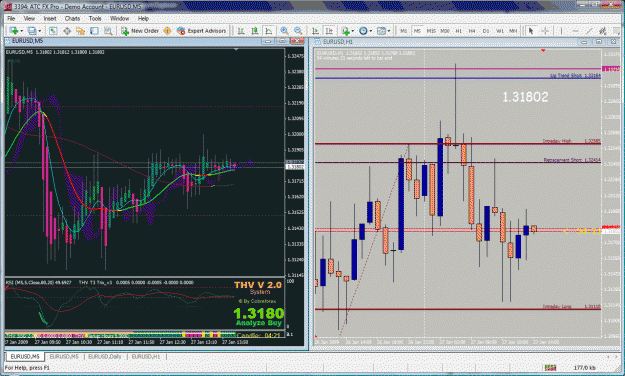This screenshot has width=625, height=376.
Task: Zoom out of the chart
Action: pyautogui.click(x=298, y=31)
